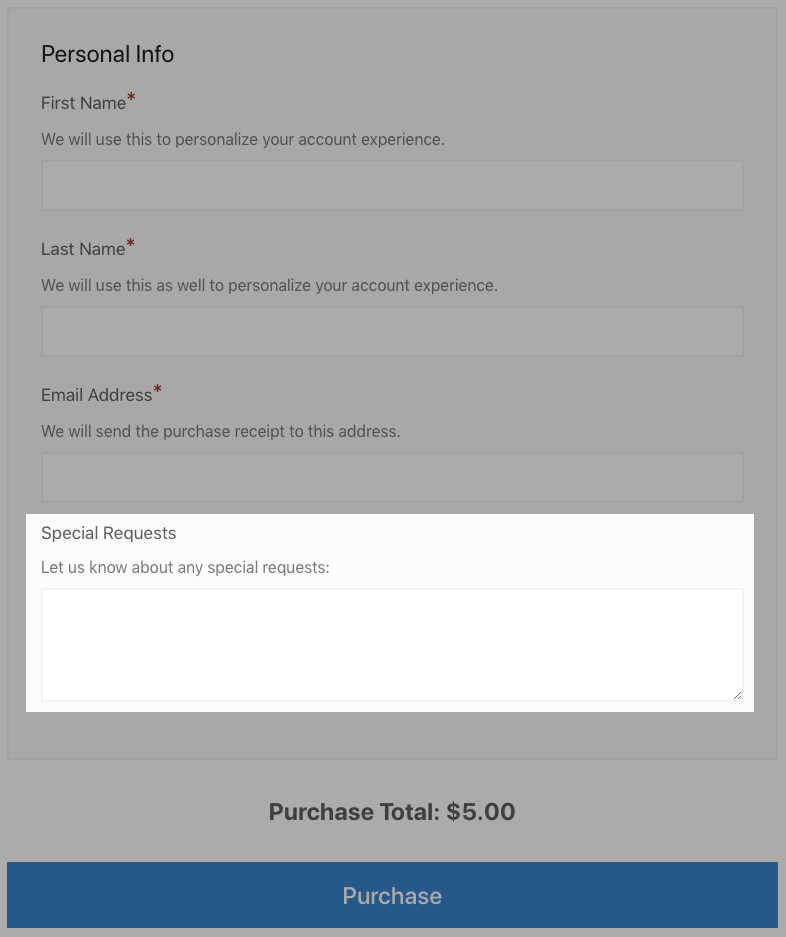
Task: Click the First Name input field
Action: coord(392,186)
